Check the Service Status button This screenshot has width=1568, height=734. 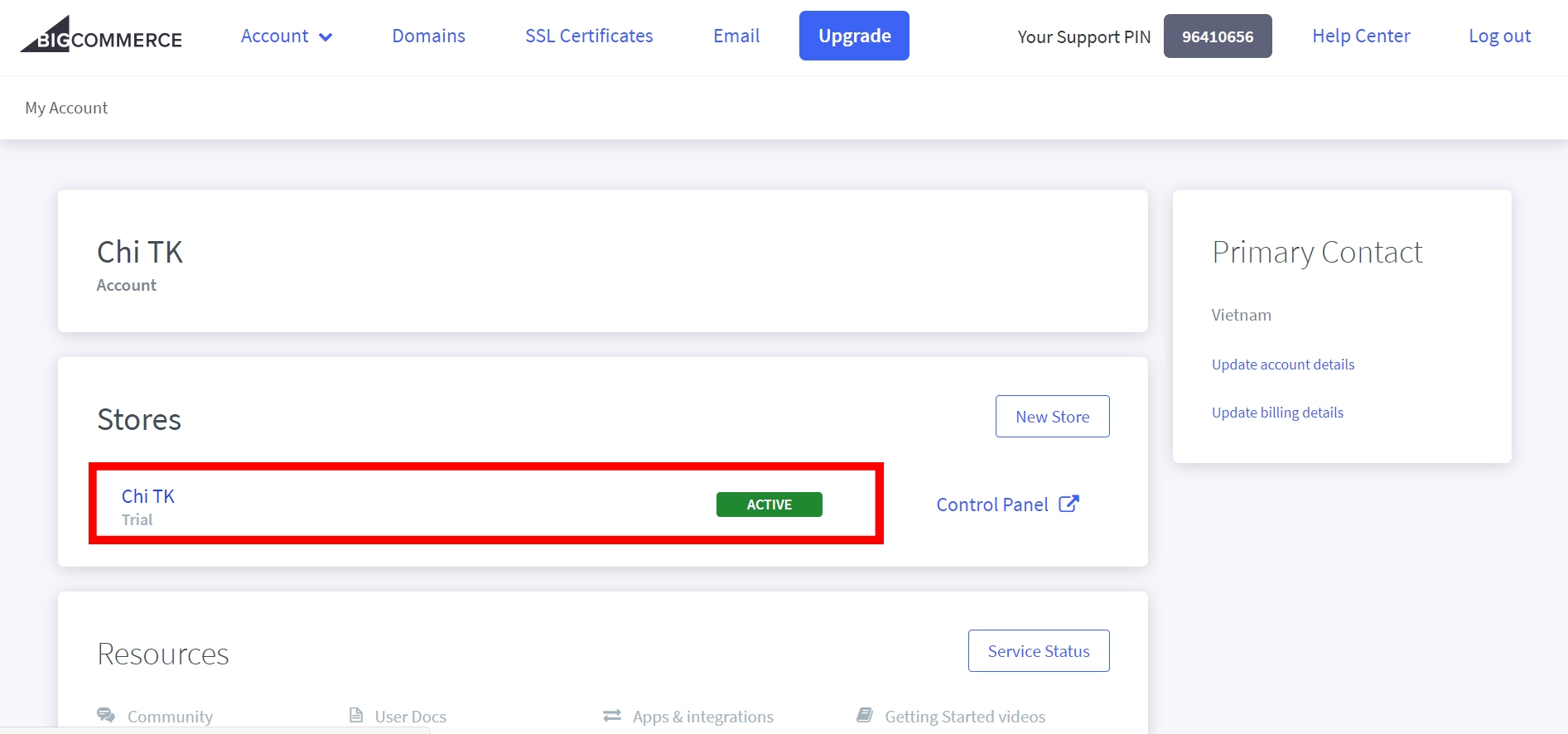(1038, 651)
